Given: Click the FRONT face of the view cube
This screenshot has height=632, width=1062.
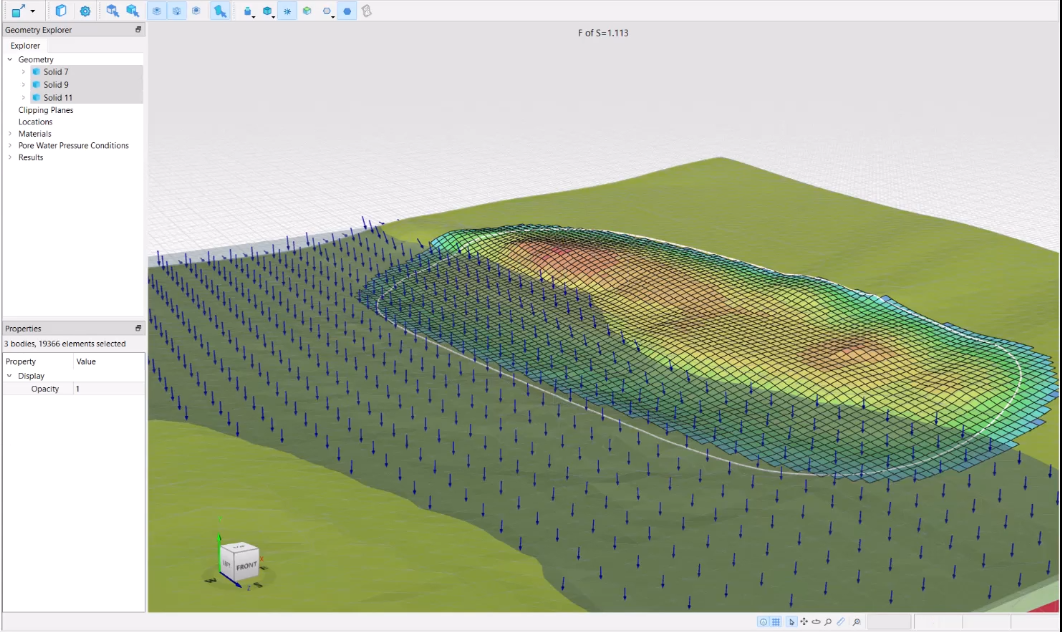Looking at the screenshot, I should [x=246, y=566].
